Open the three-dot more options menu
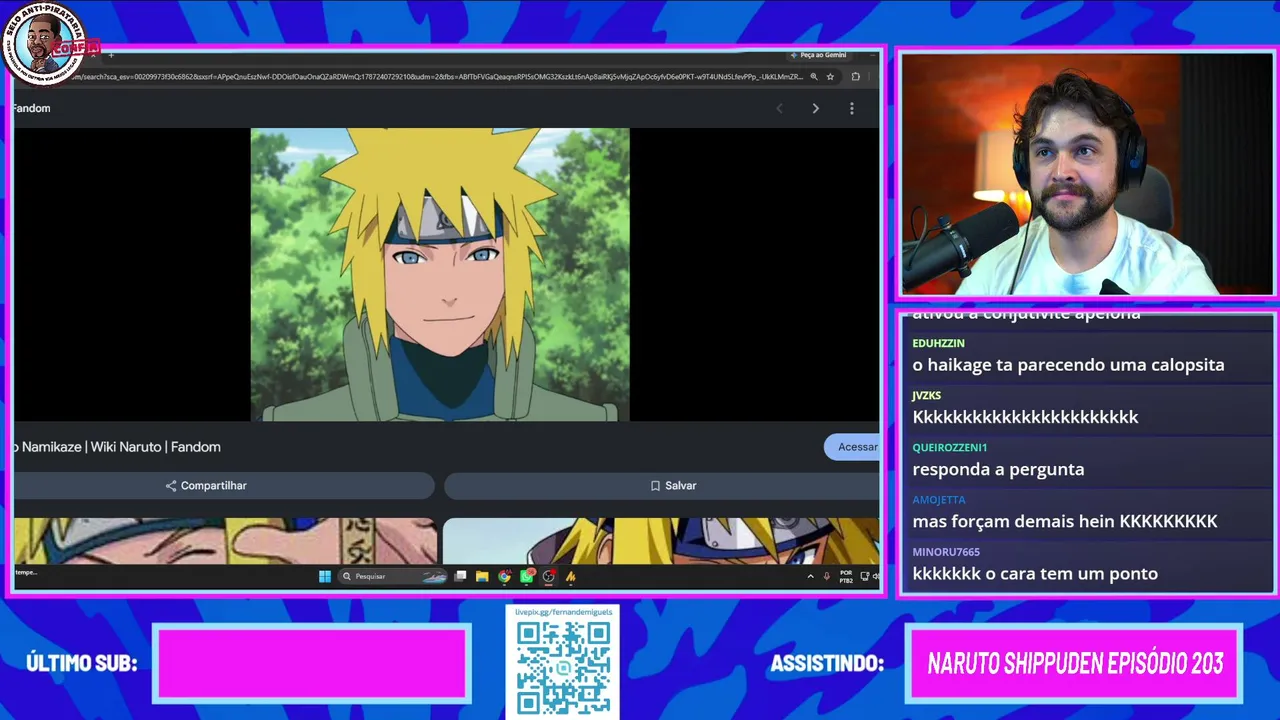Image resolution: width=1280 pixels, height=720 pixels. pyautogui.click(x=852, y=108)
